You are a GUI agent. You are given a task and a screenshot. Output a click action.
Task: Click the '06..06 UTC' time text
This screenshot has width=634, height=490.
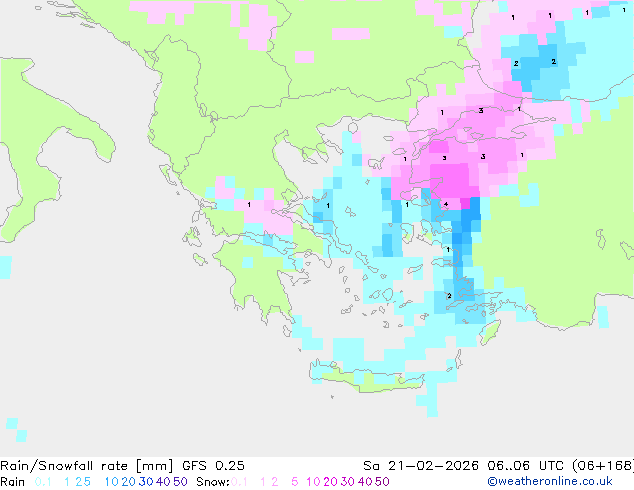pos(525,466)
